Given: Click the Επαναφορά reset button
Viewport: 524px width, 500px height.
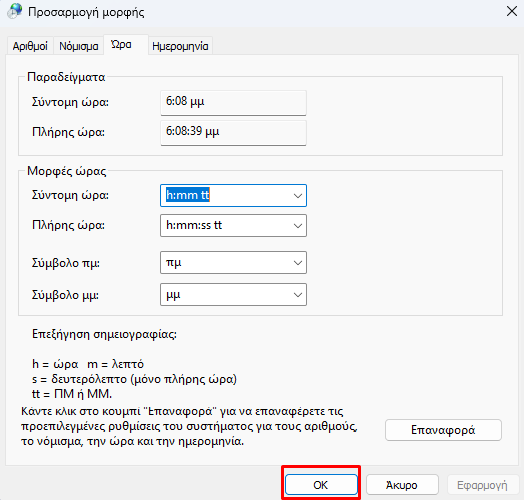Looking at the screenshot, I should point(443,430).
